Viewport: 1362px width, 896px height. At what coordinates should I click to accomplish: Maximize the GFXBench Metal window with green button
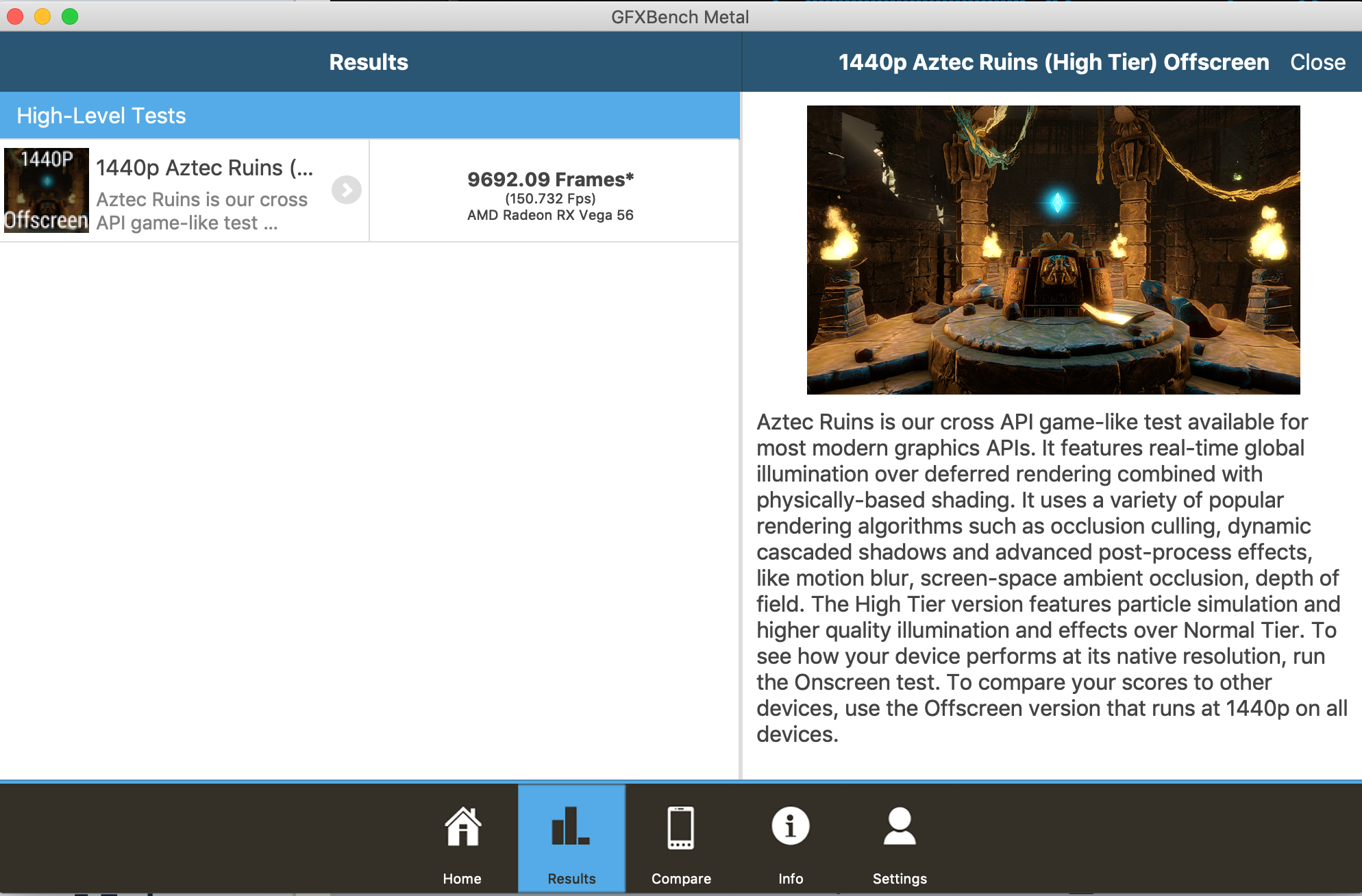(x=70, y=16)
